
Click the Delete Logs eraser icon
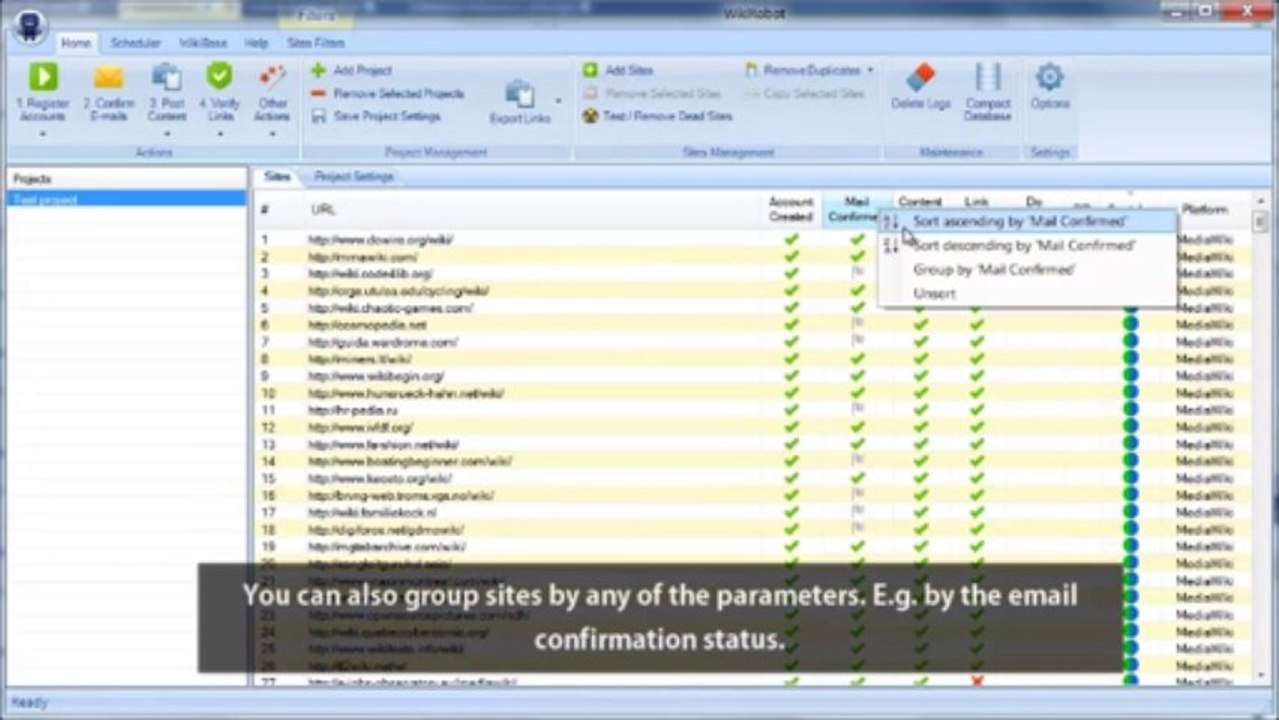(x=920, y=77)
